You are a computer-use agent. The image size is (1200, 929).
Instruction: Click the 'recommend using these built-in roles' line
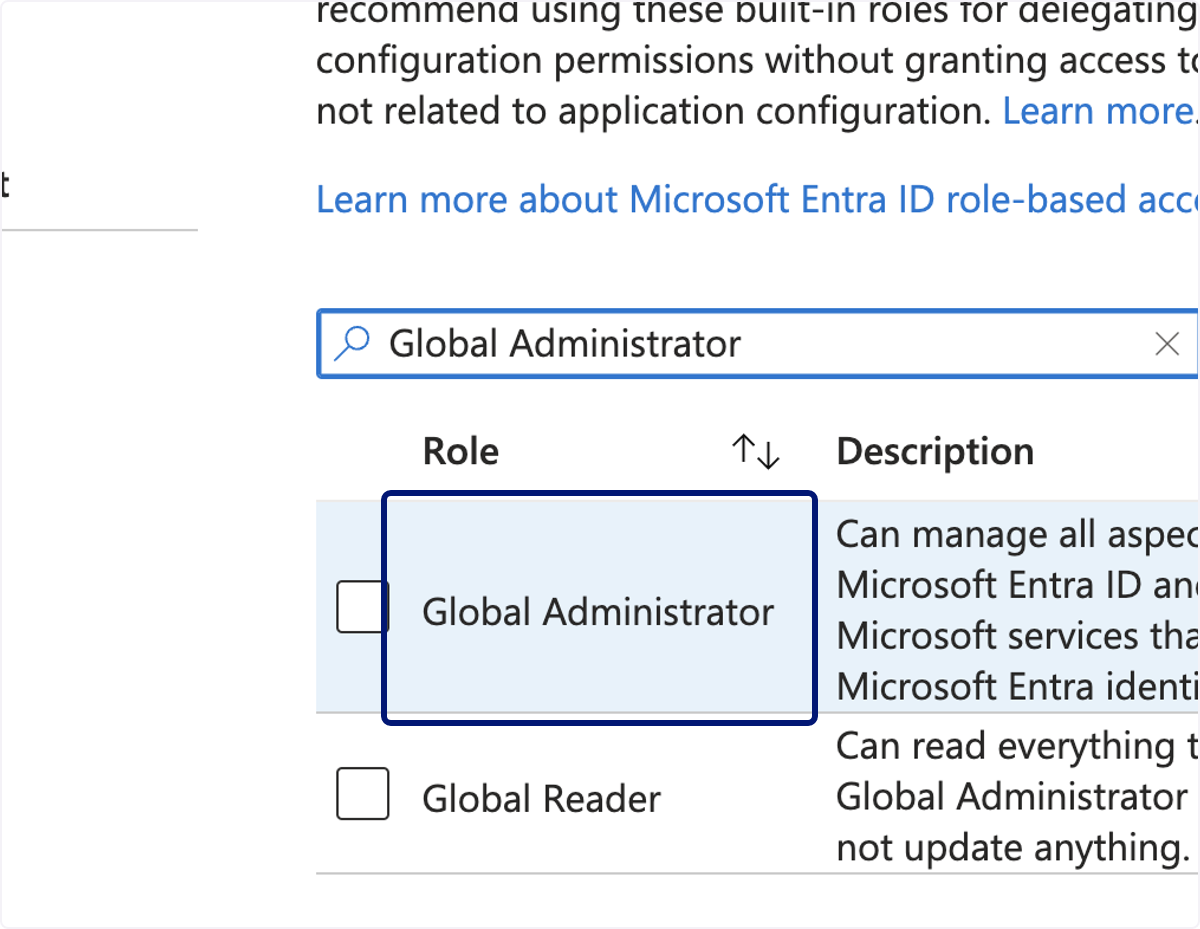point(758,14)
